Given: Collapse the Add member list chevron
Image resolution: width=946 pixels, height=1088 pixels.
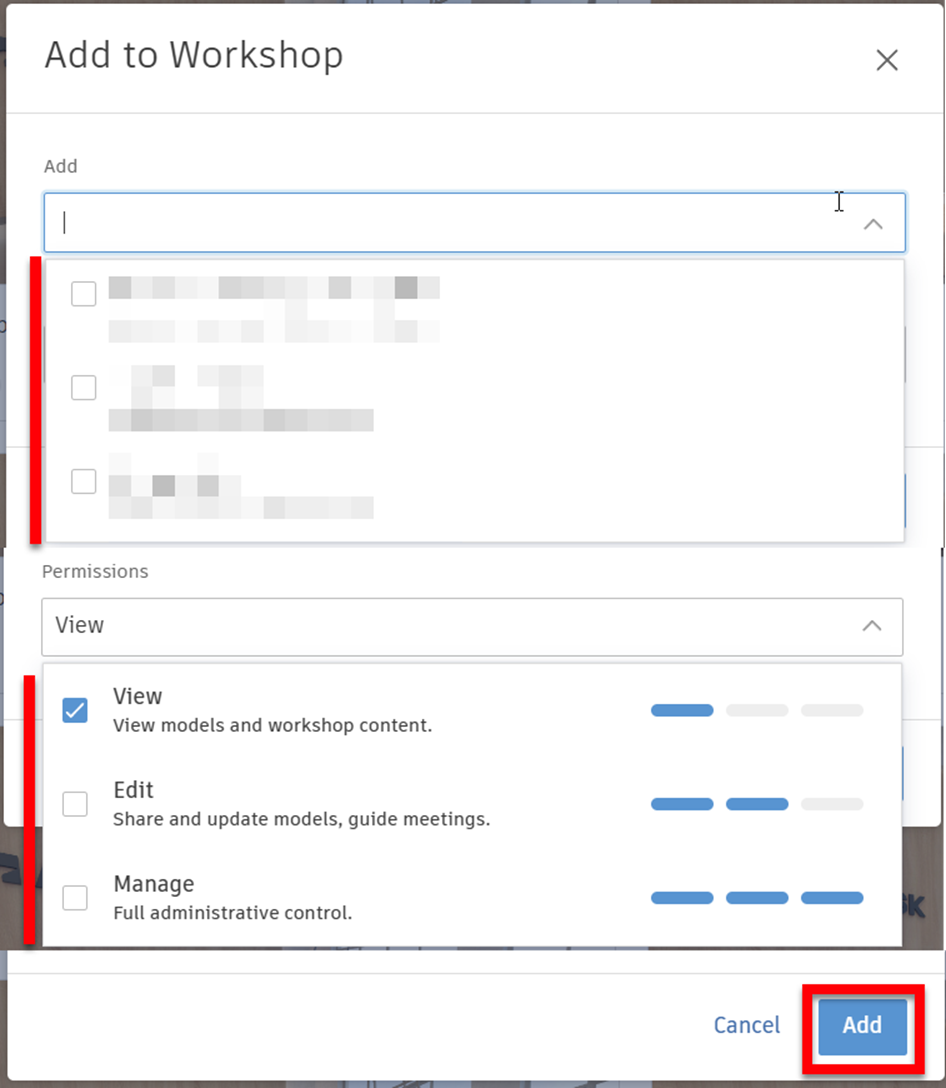Looking at the screenshot, I should (873, 224).
